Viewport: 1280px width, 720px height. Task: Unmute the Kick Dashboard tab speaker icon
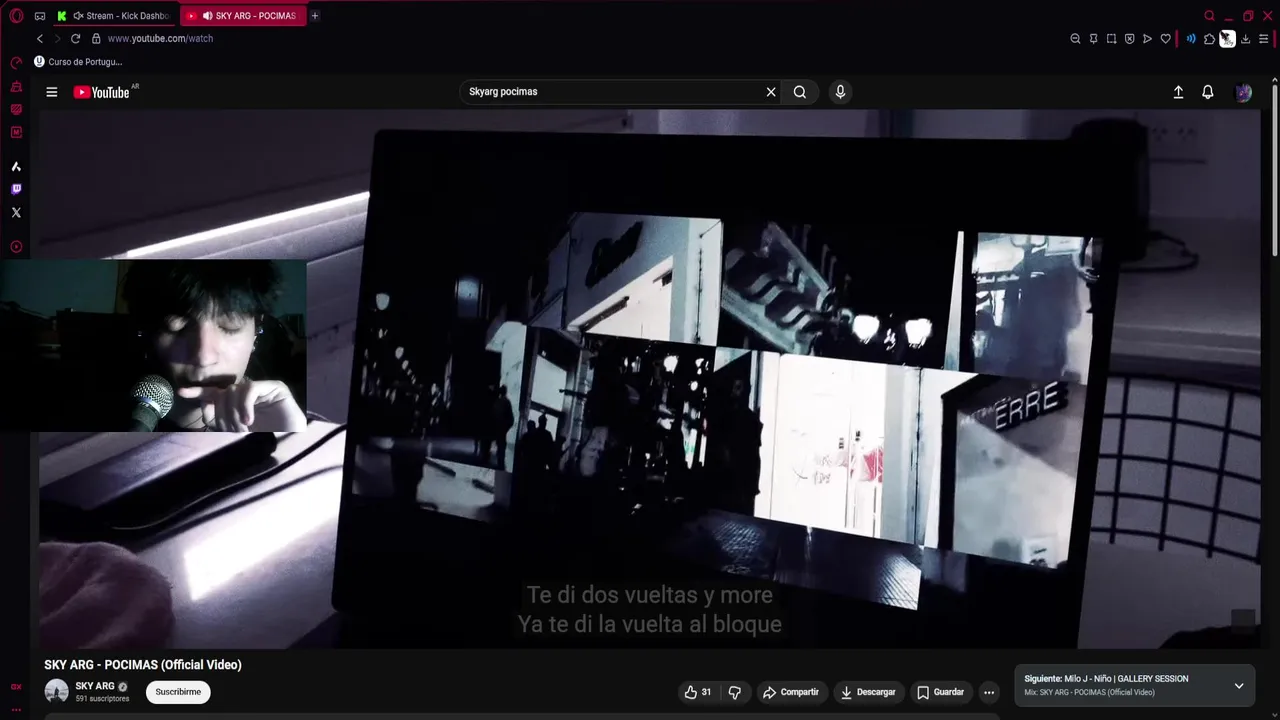coord(78,16)
